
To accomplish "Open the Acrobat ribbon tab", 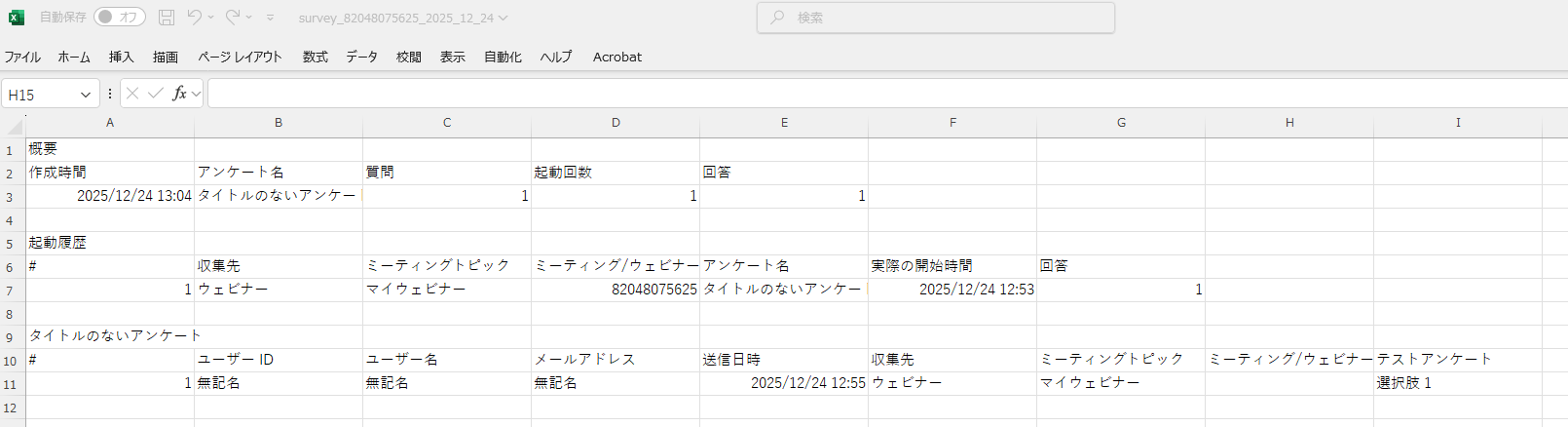I will click(616, 57).
